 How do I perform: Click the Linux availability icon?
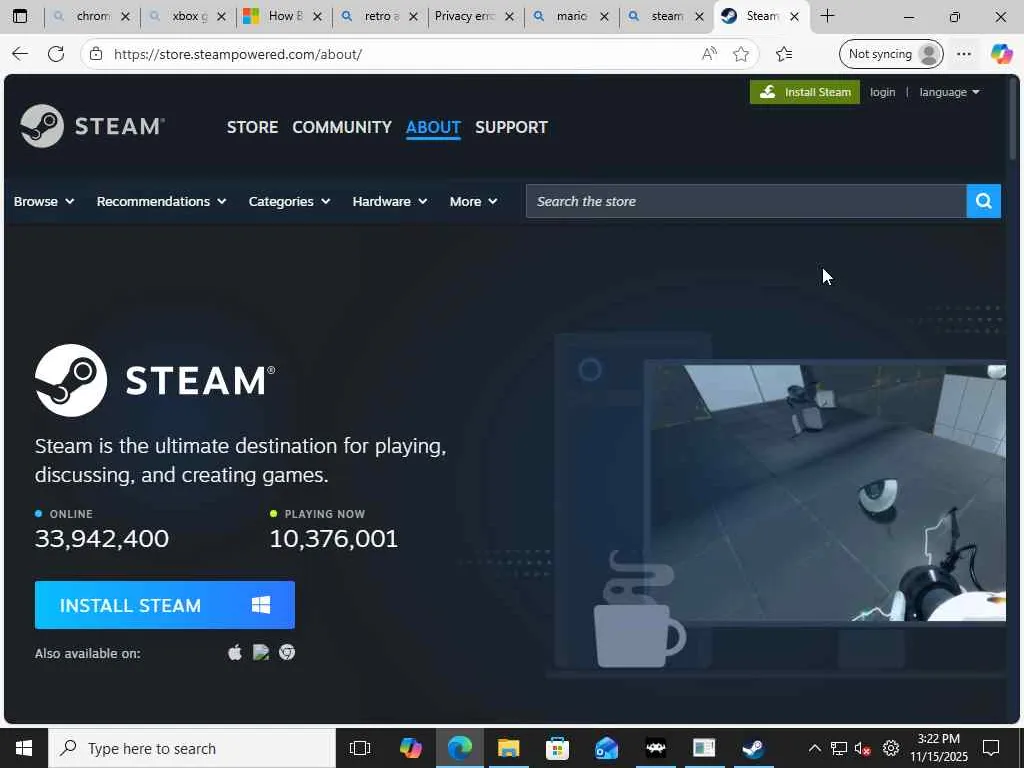click(x=261, y=652)
